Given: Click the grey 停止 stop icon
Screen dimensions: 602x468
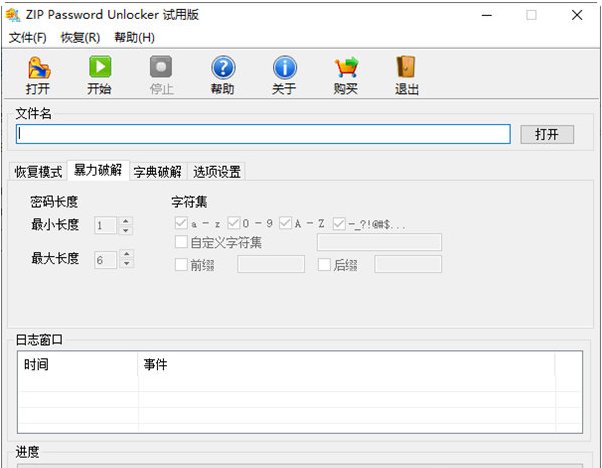Looking at the screenshot, I should pos(161,67).
